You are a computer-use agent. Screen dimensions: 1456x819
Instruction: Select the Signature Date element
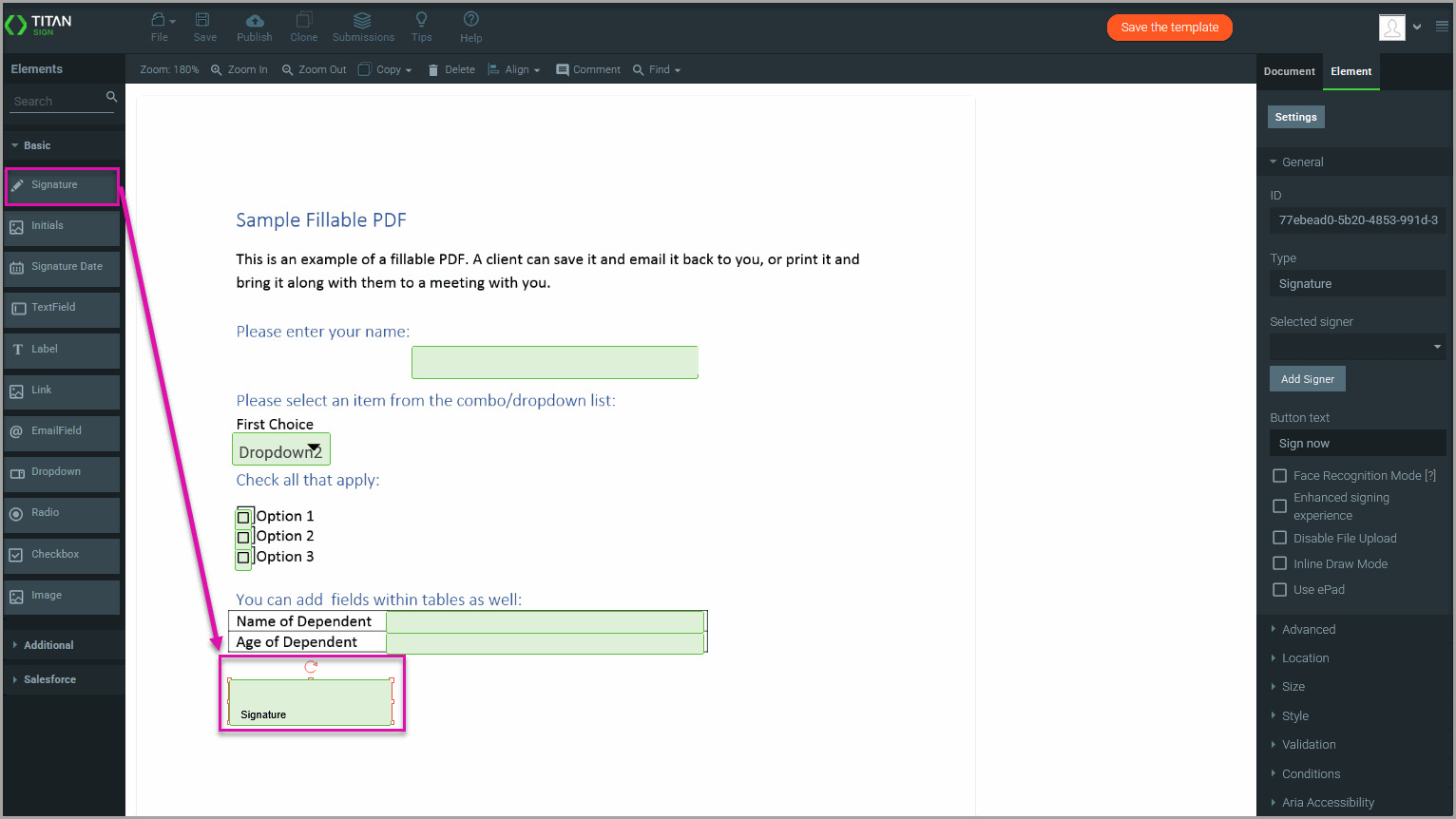(x=62, y=267)
